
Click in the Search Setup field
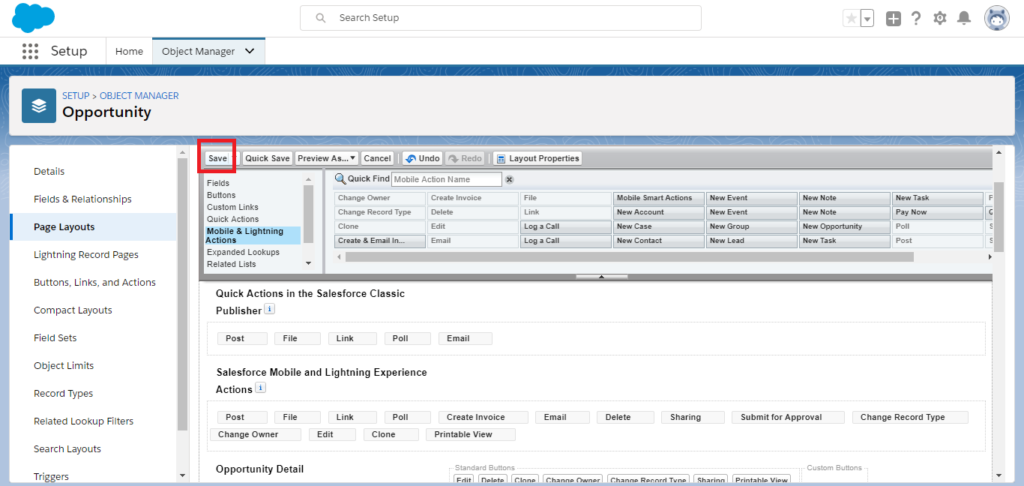tap(500, 18)
